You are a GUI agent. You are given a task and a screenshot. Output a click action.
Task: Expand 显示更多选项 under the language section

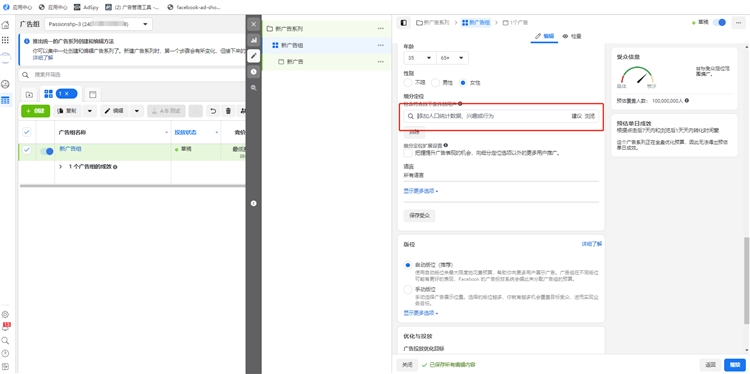point(421,191)
